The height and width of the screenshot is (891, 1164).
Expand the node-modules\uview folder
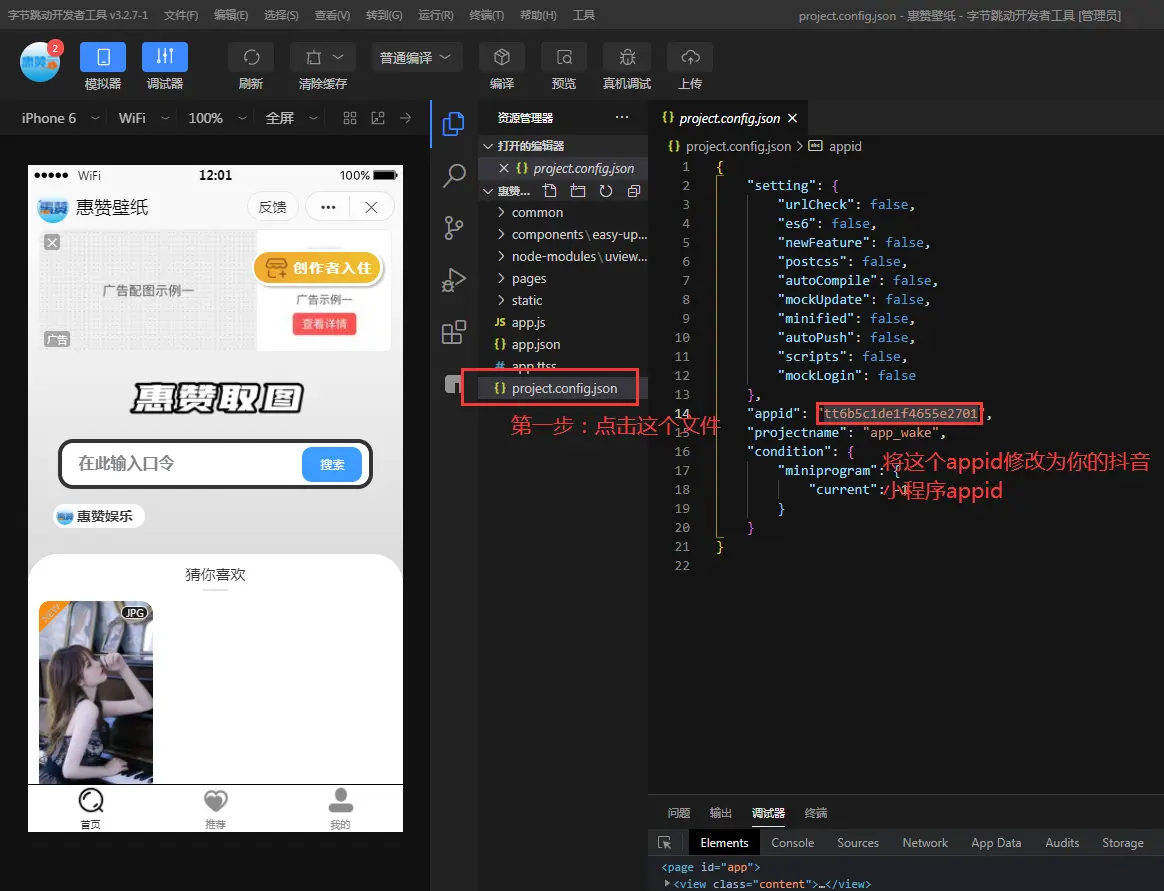[563, 256]
